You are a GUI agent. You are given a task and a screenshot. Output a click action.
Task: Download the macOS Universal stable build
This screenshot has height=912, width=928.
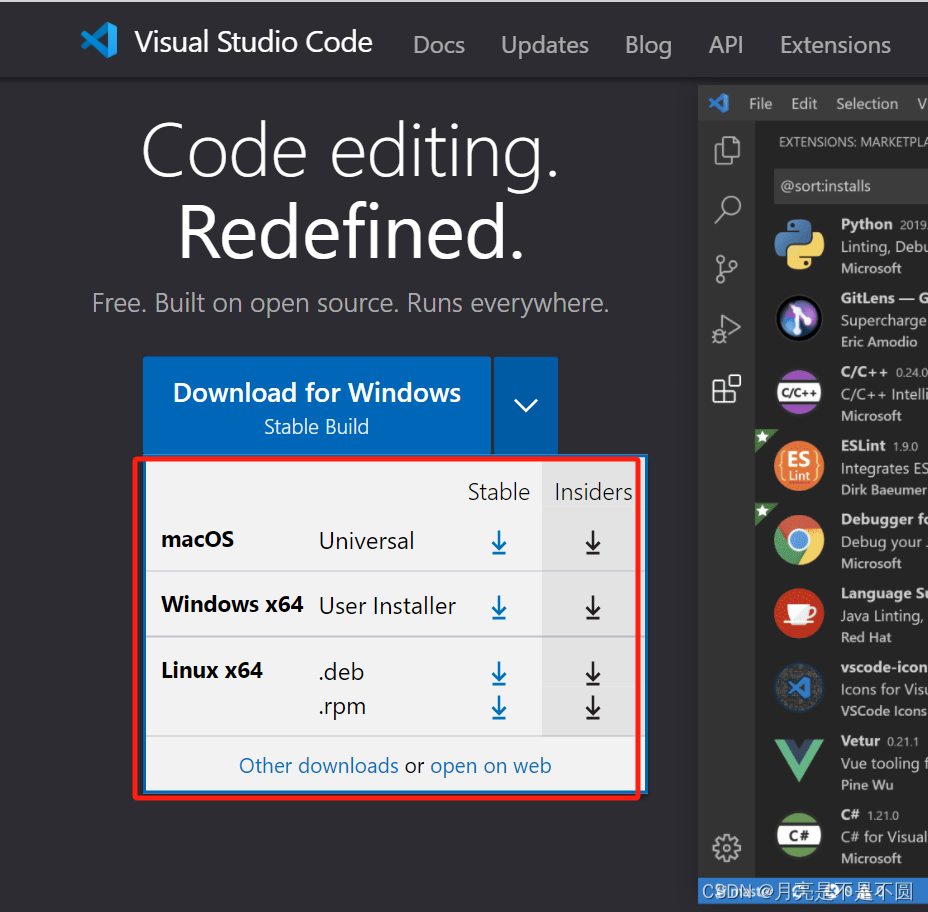coord(499,543)
